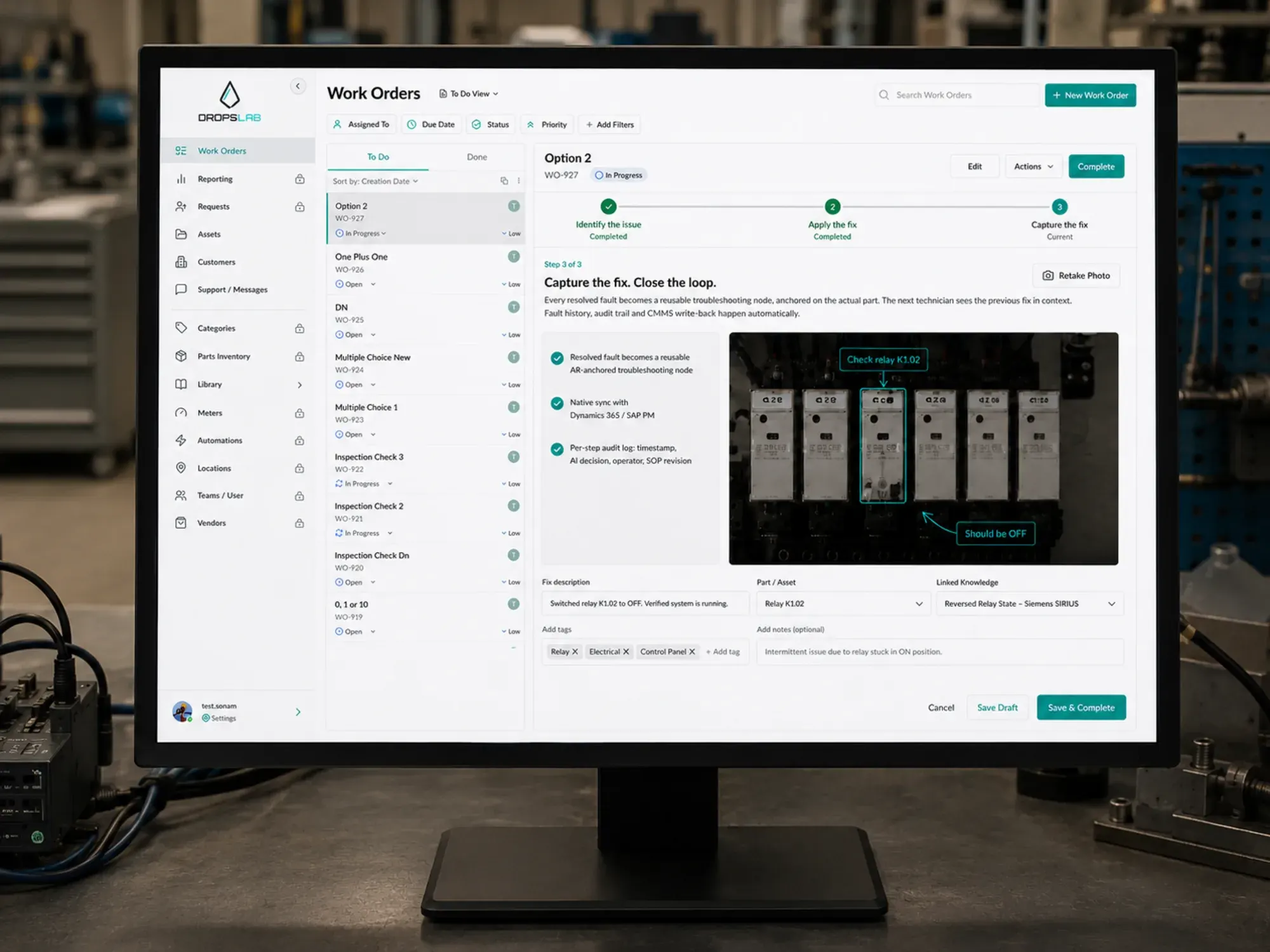1270x952 pixels.
Task: Collapse the sidebar with the chevron button
Action: [298, 86]
